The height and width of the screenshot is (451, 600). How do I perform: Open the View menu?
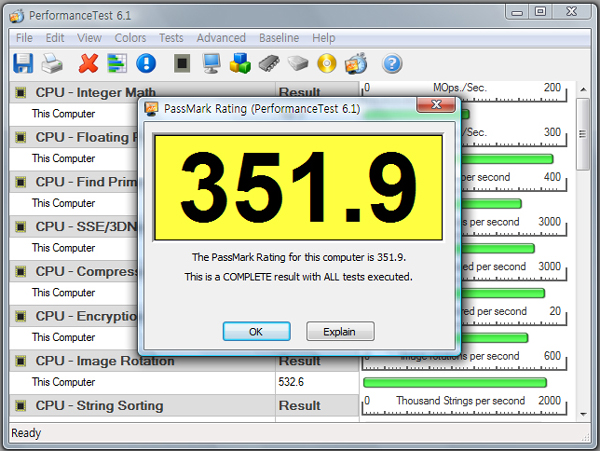(89, 38)
